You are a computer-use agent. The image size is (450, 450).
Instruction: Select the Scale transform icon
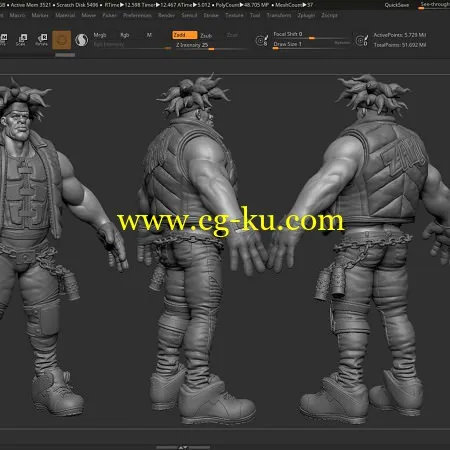22,40
